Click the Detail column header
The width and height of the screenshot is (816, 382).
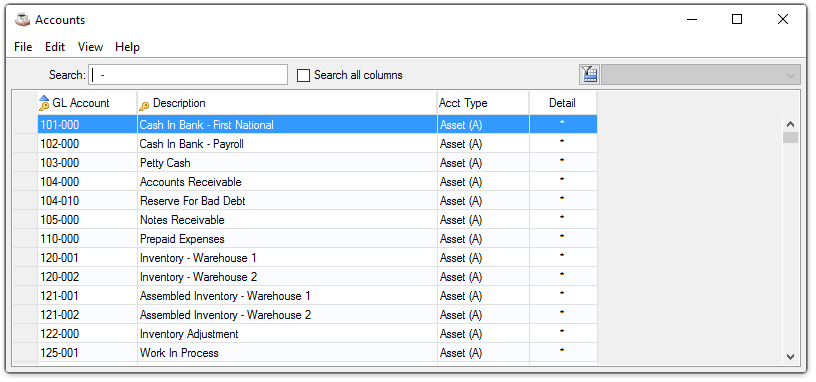click(563, 103)
